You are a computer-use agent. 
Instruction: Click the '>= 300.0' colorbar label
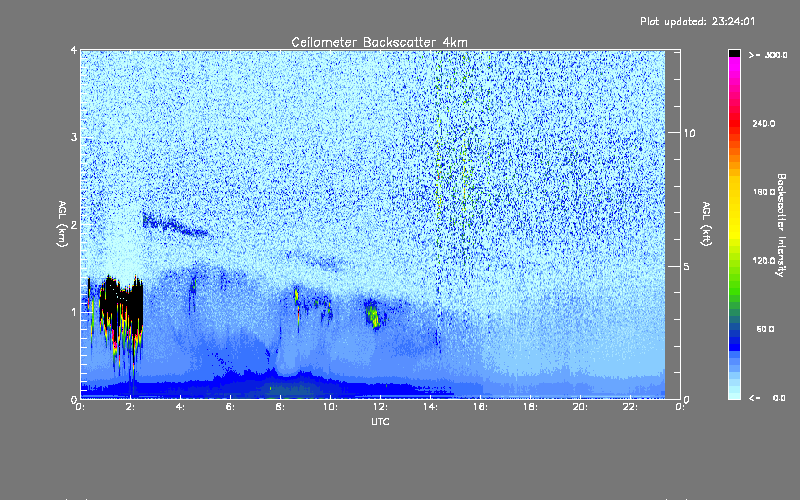768,55
